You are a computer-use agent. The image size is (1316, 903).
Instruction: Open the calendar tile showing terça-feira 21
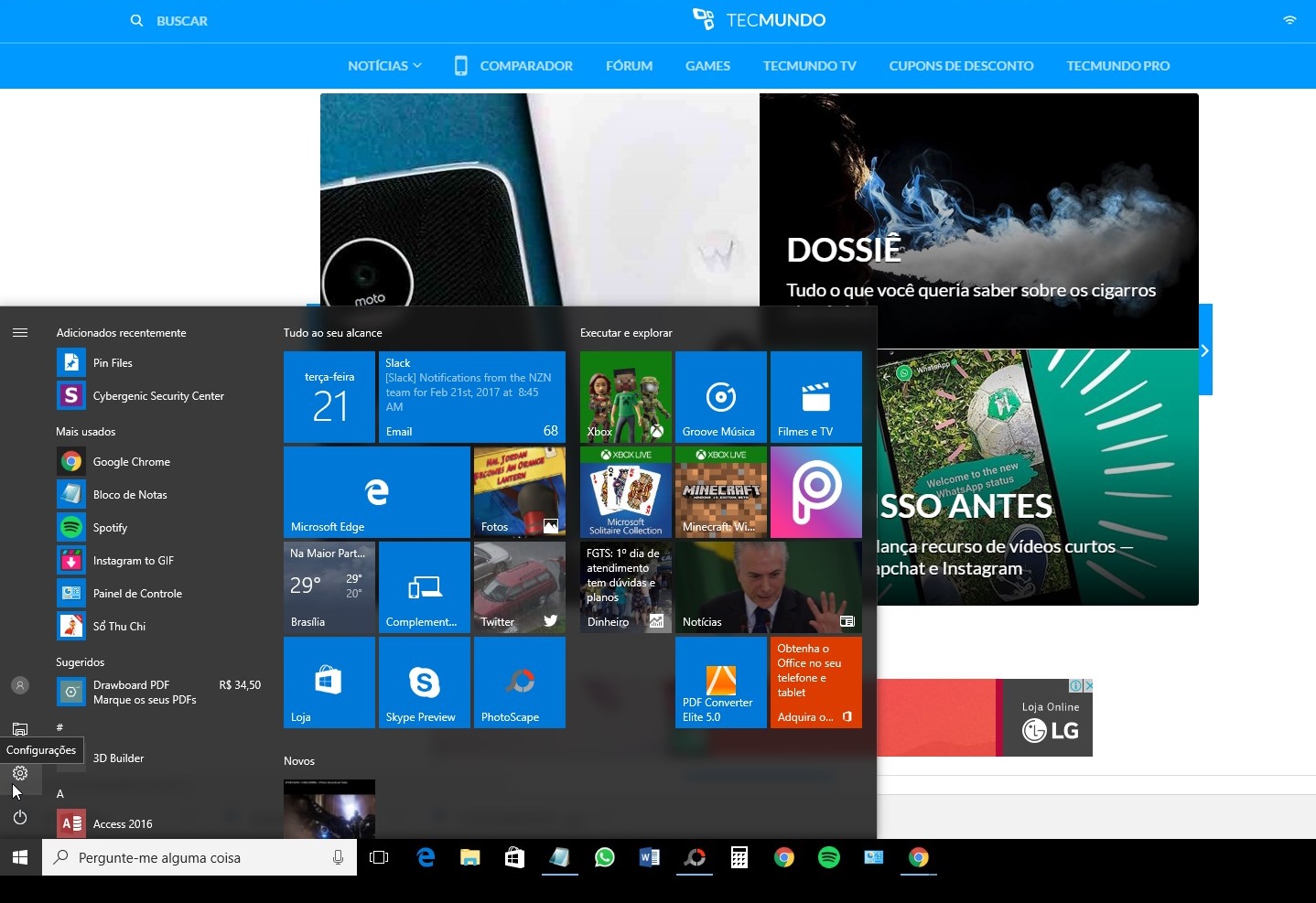(x=329, y=397)
